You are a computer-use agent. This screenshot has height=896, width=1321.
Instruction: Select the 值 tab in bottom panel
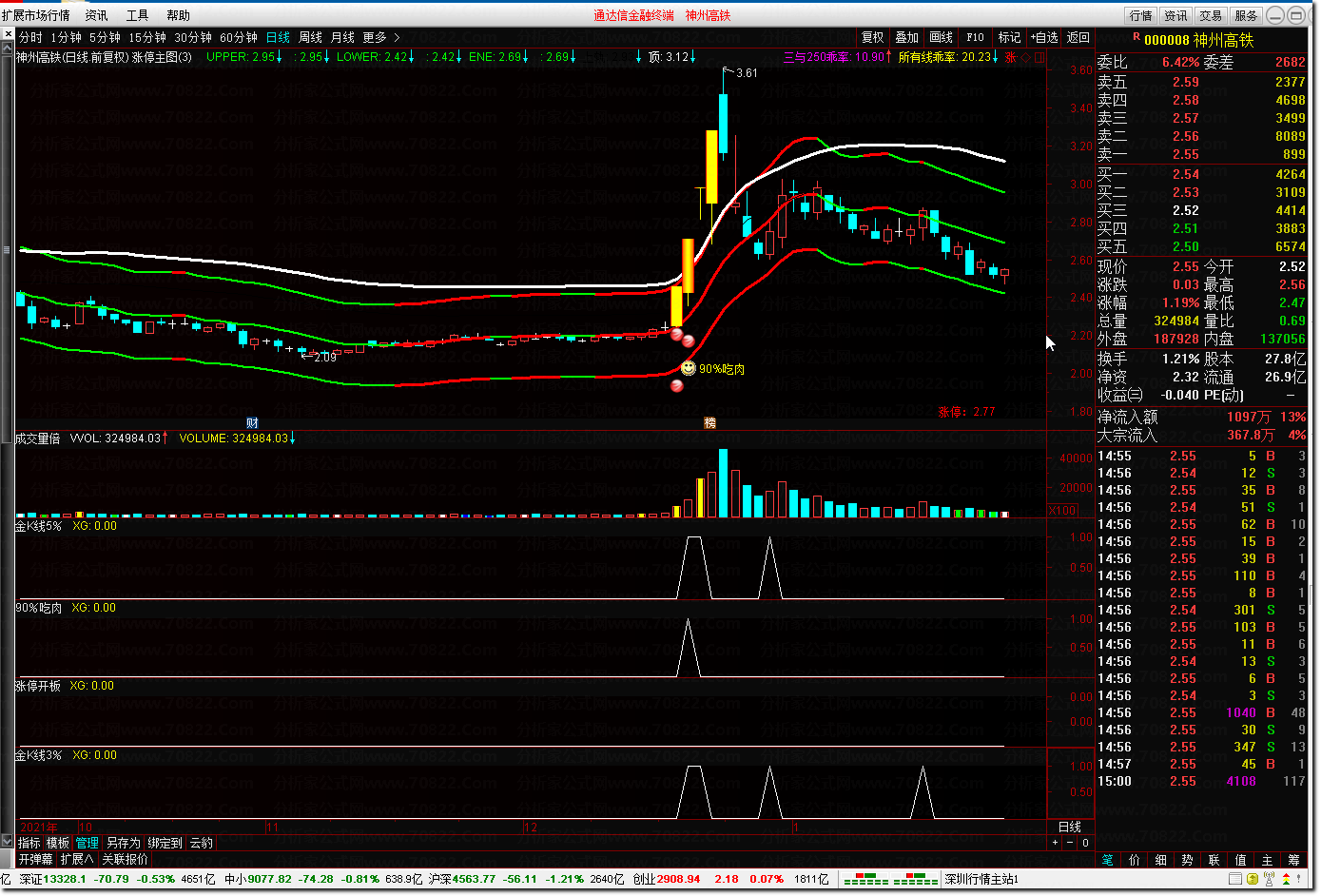[x=1241, y=860]
